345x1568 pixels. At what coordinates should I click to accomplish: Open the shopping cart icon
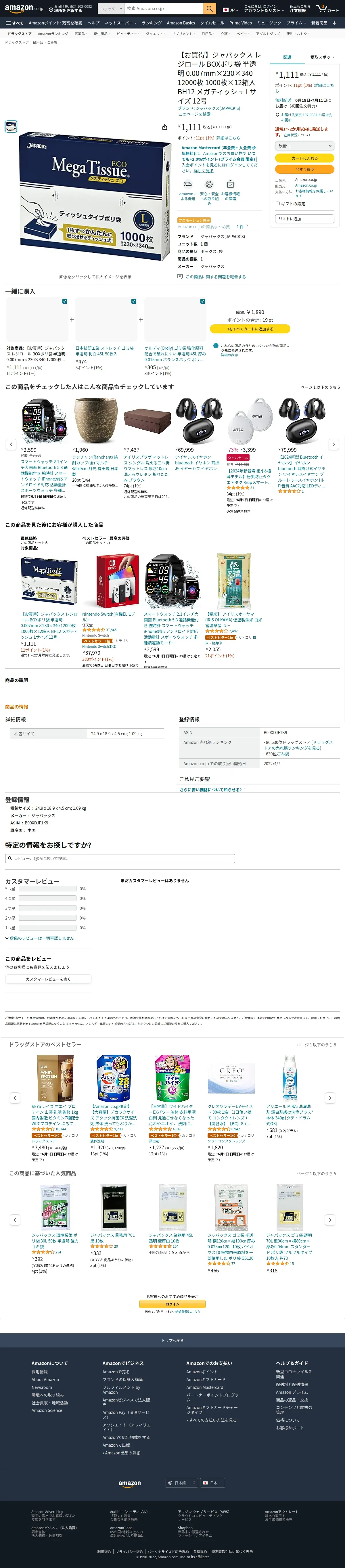pyautogui.click(x=328, y=9)
